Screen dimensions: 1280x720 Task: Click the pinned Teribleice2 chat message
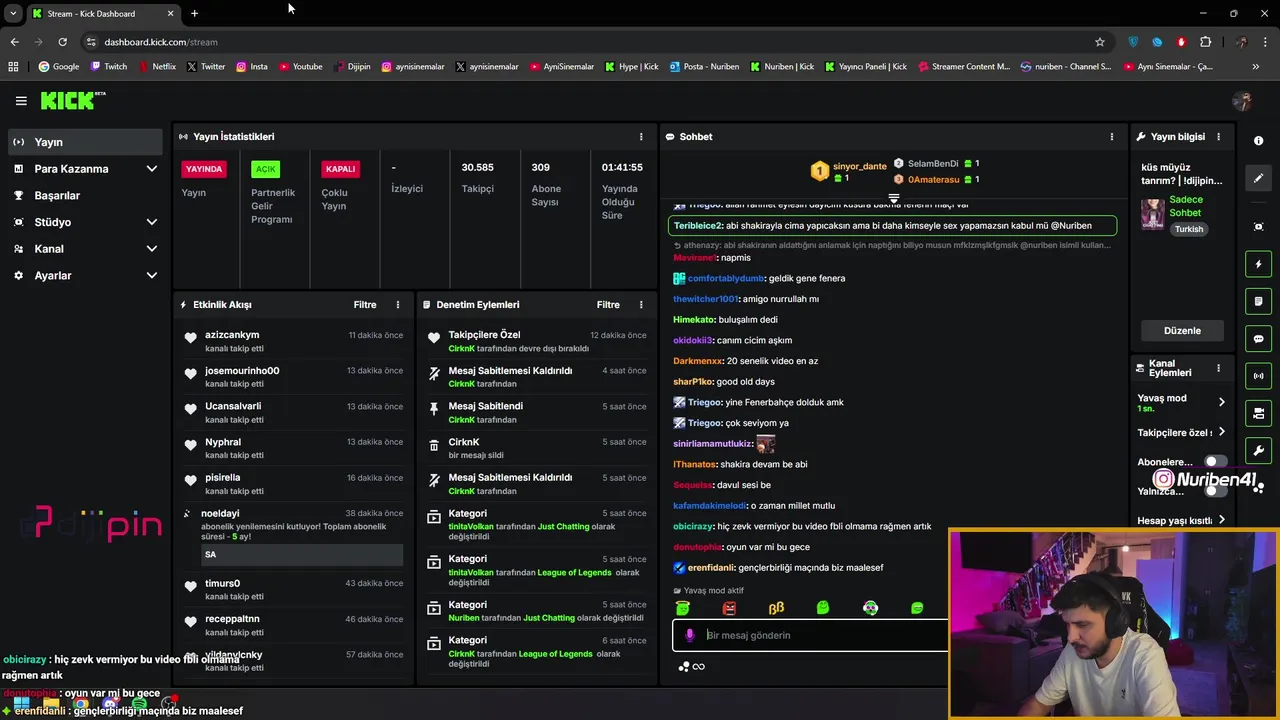(893, 226)
